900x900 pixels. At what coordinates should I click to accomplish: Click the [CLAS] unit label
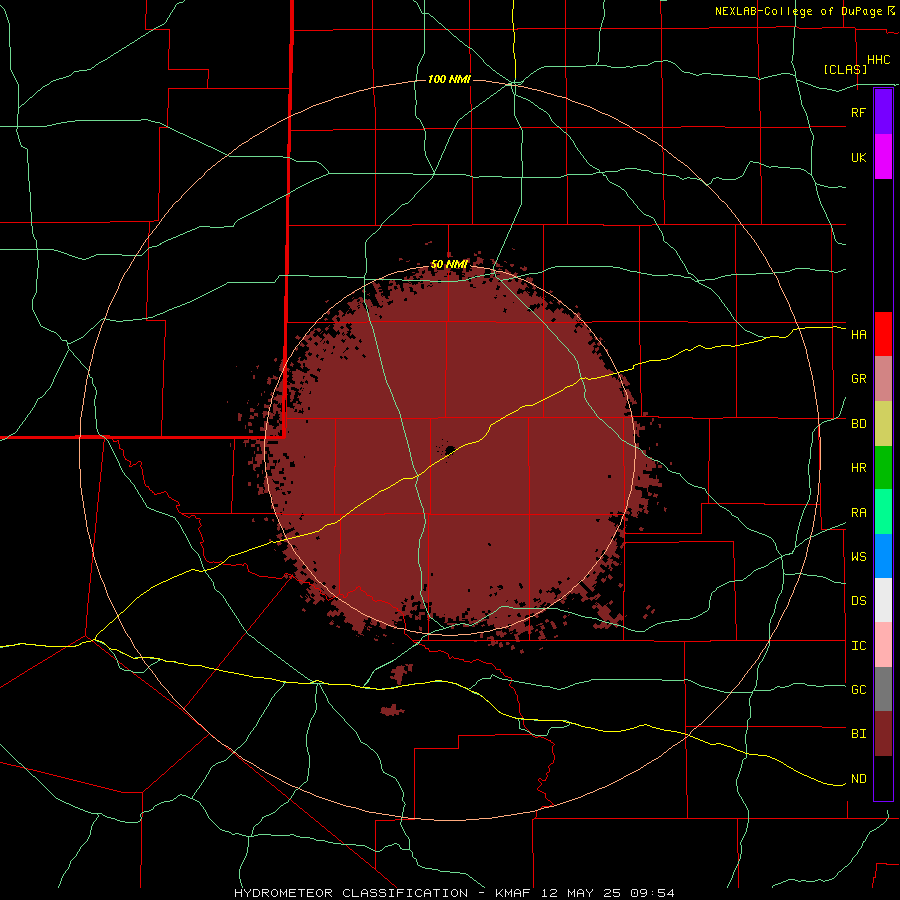tap(845, 69)
